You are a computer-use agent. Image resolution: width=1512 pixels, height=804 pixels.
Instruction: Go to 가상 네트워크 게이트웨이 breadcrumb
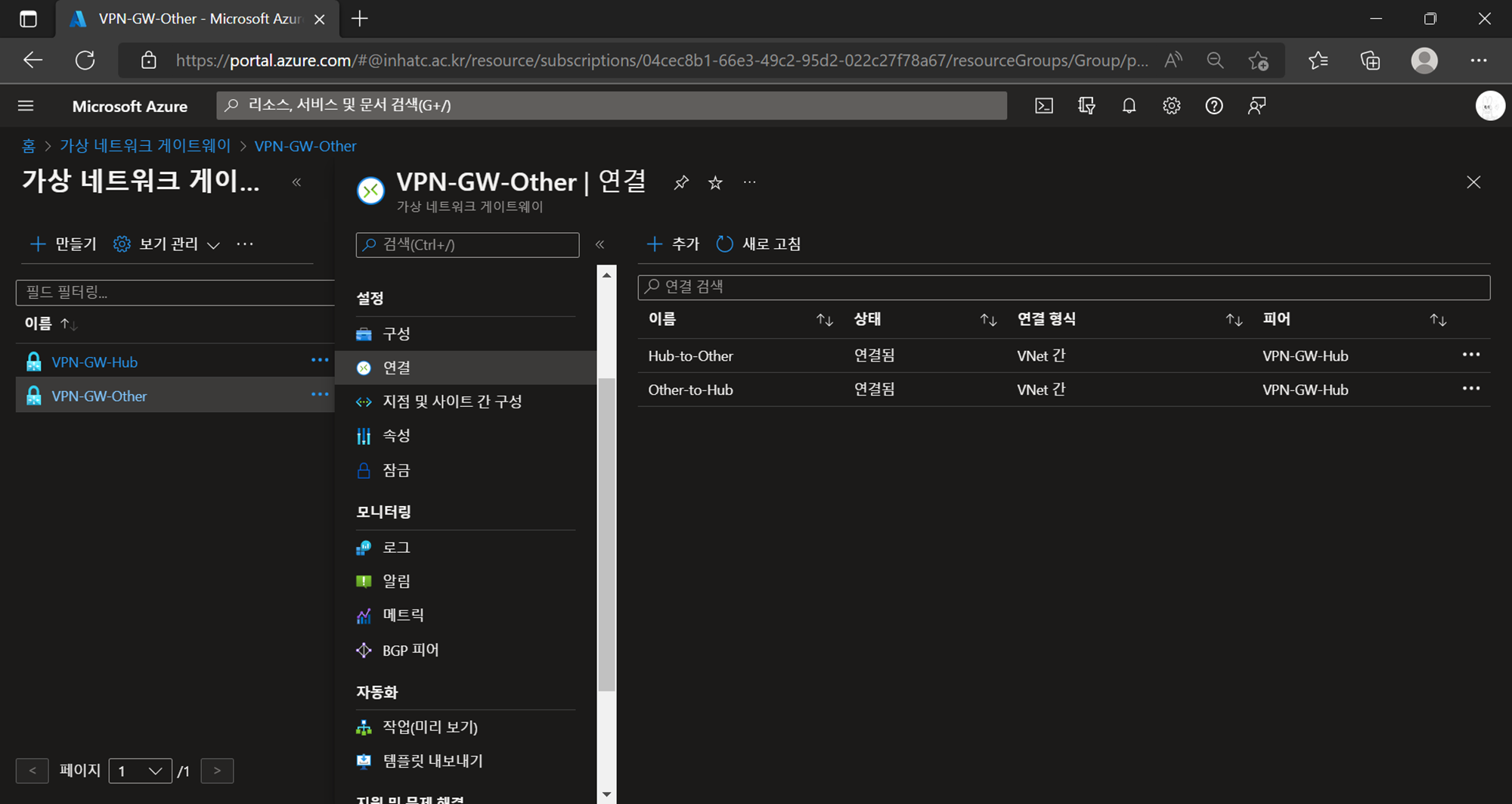coord(145,146)
